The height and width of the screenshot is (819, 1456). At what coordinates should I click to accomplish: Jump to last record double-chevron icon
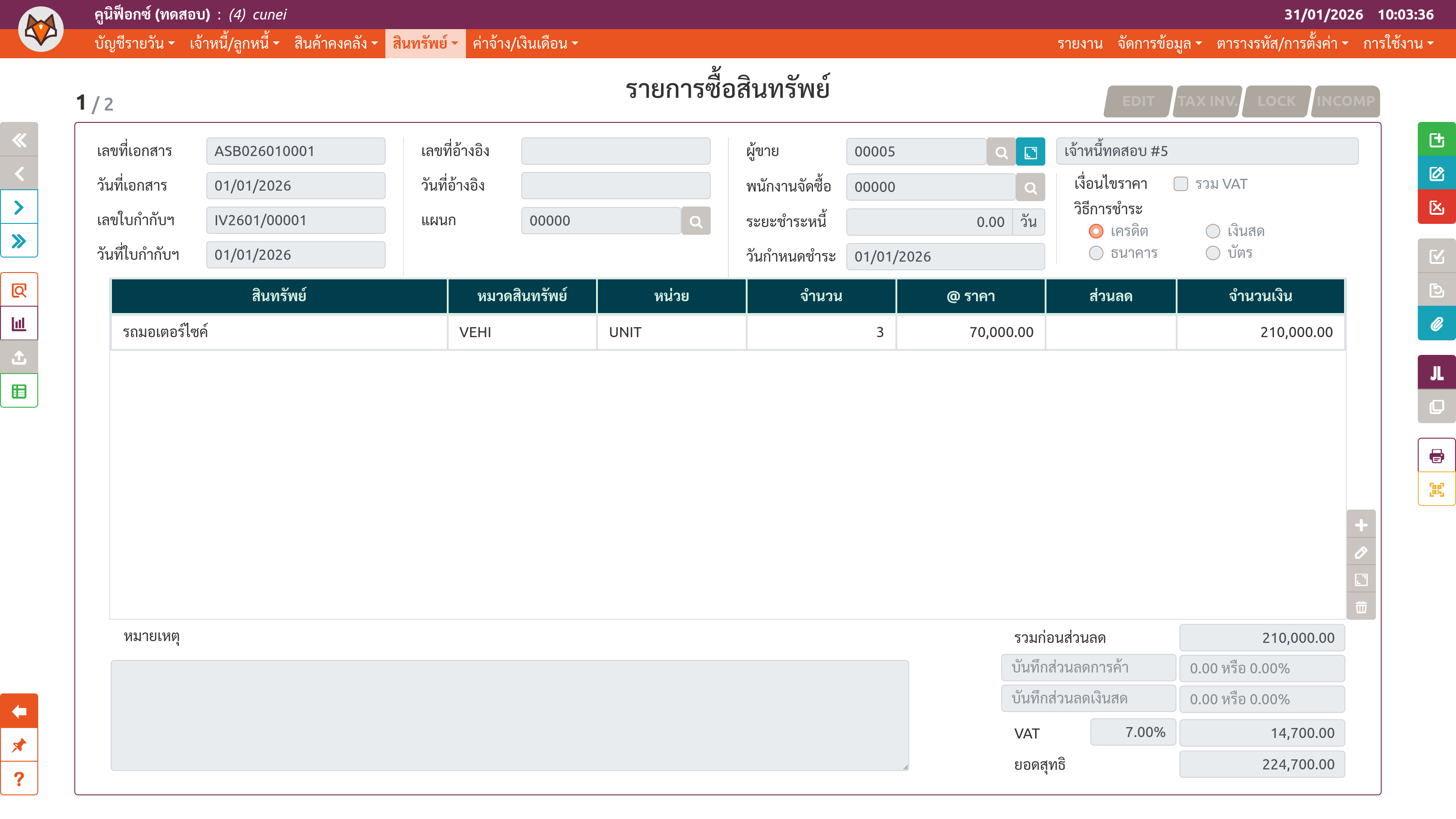click(x=19, y=241)
